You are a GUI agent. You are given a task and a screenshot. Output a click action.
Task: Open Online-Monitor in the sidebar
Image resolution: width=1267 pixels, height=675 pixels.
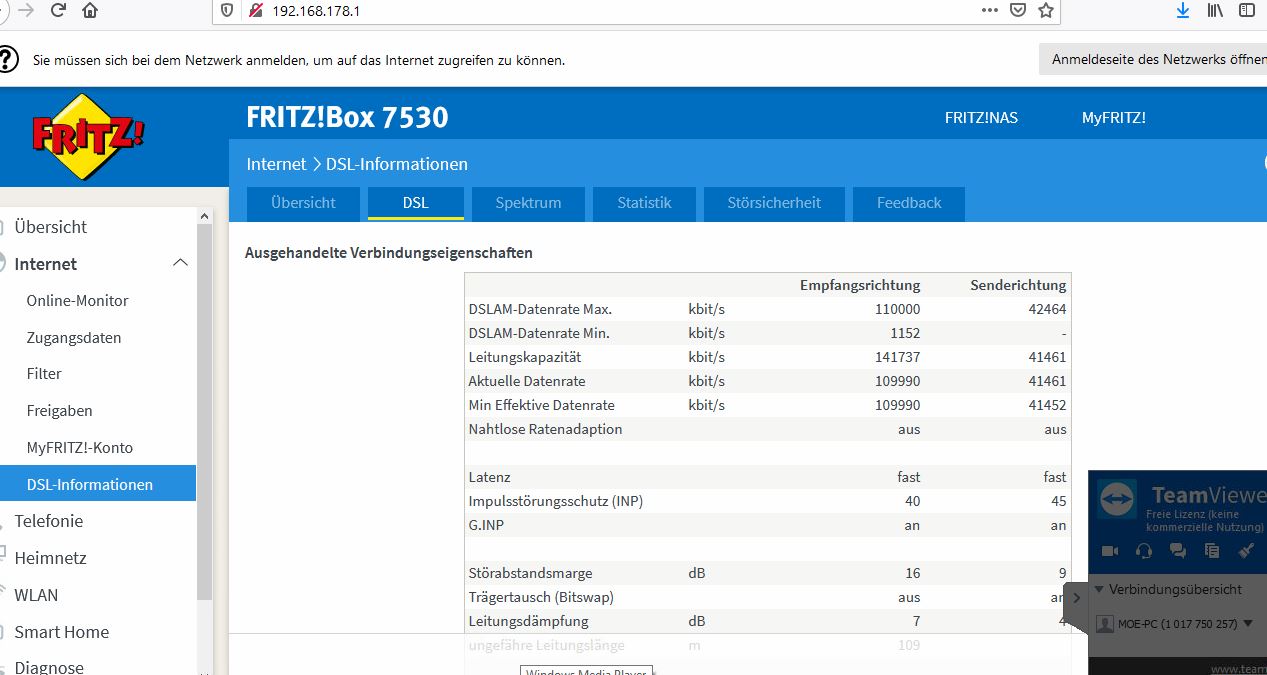pos(77,300)
